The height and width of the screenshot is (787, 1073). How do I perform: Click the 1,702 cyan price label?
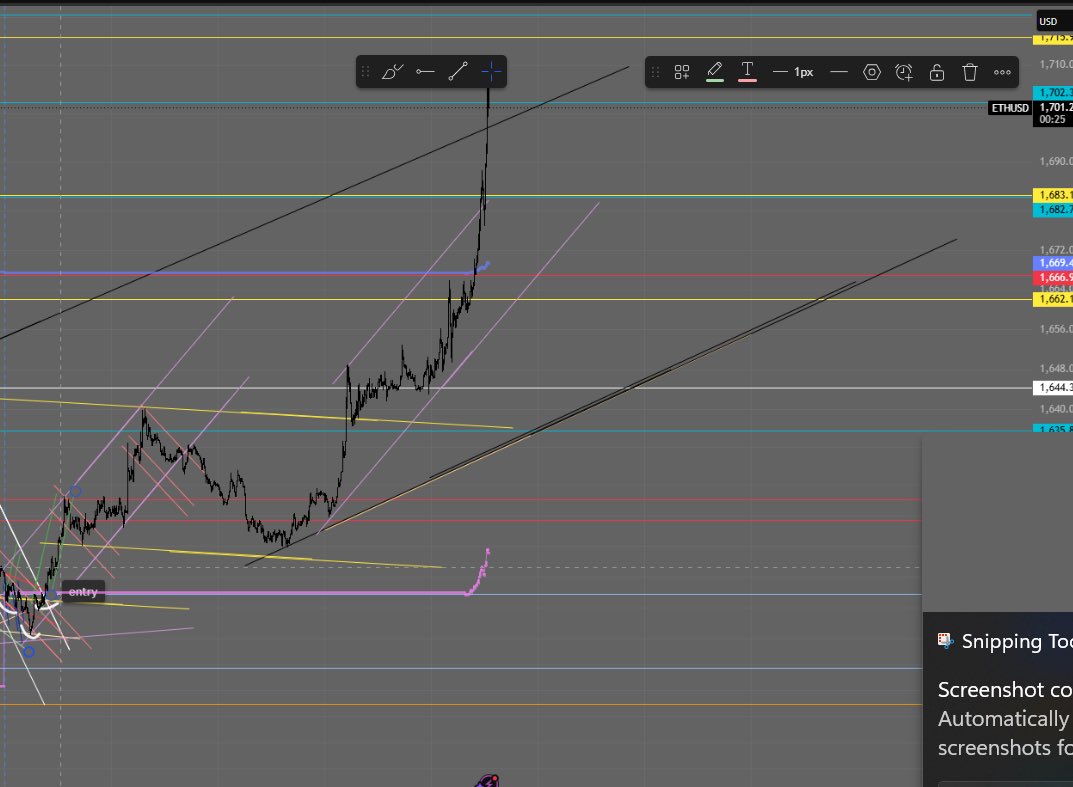(1052, 92)
